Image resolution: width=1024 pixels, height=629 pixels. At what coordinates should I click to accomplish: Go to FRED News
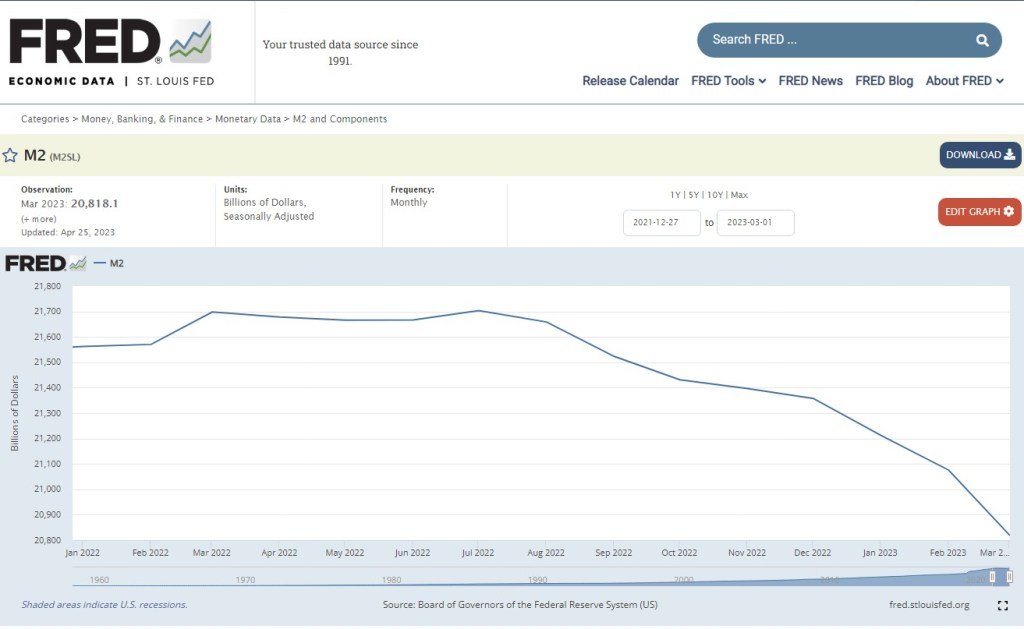tap(810, 81)
